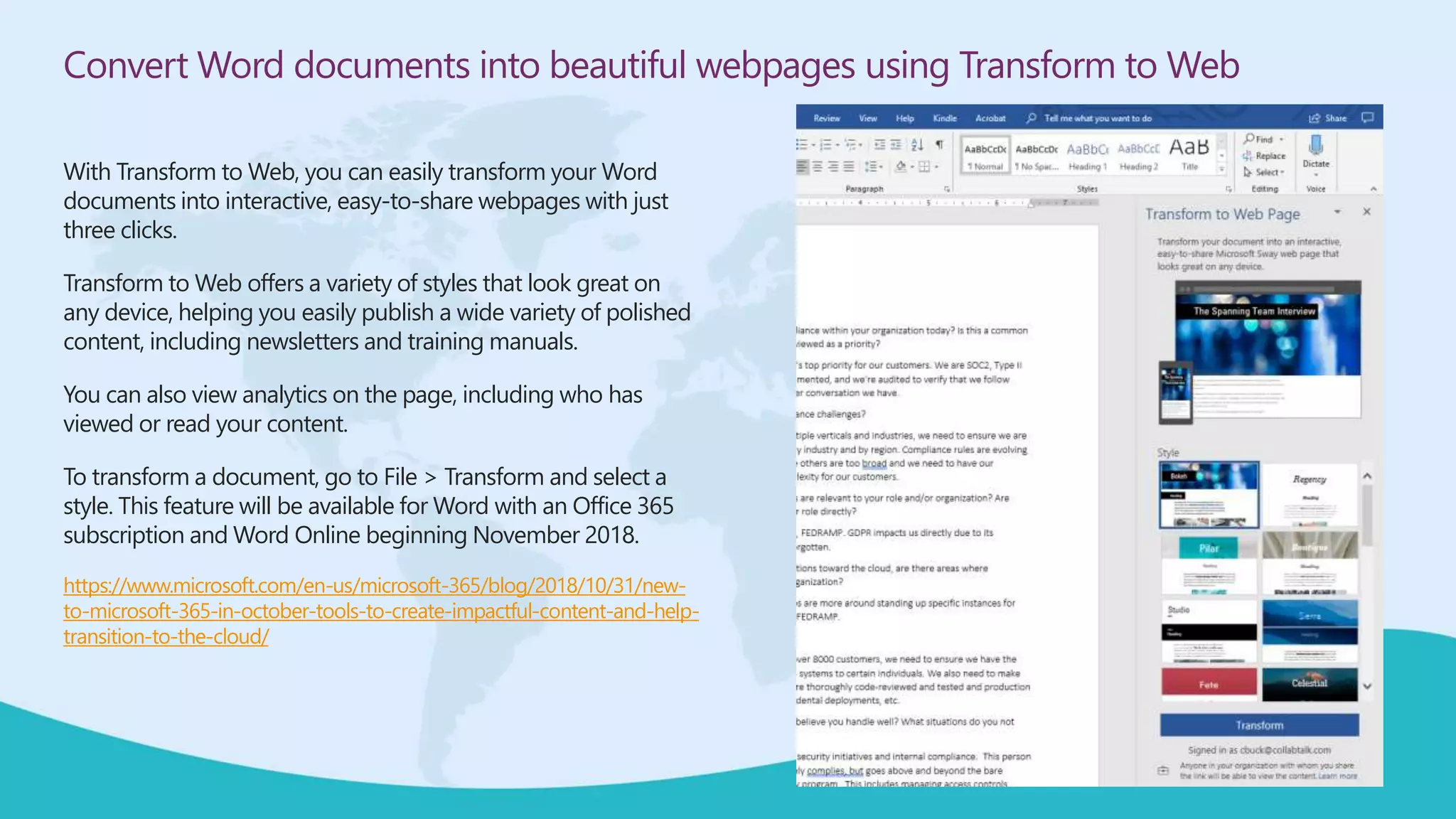Click the Find button

coord(1259,139)
